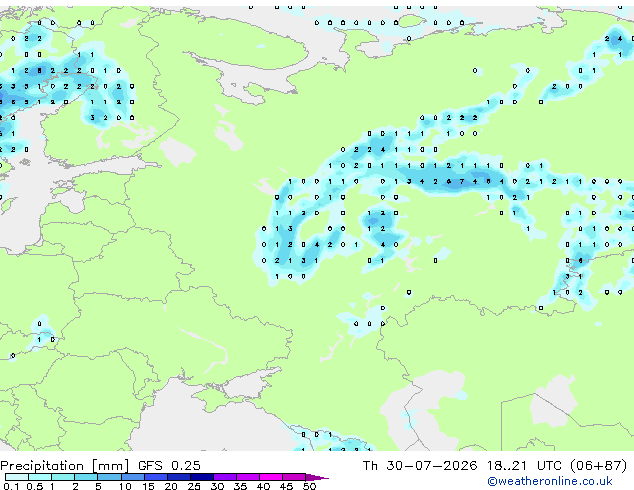Click the '10' legend scale label
Image resolution: width=634 pixels, height=490 pixels.
[x=125, y=486]
